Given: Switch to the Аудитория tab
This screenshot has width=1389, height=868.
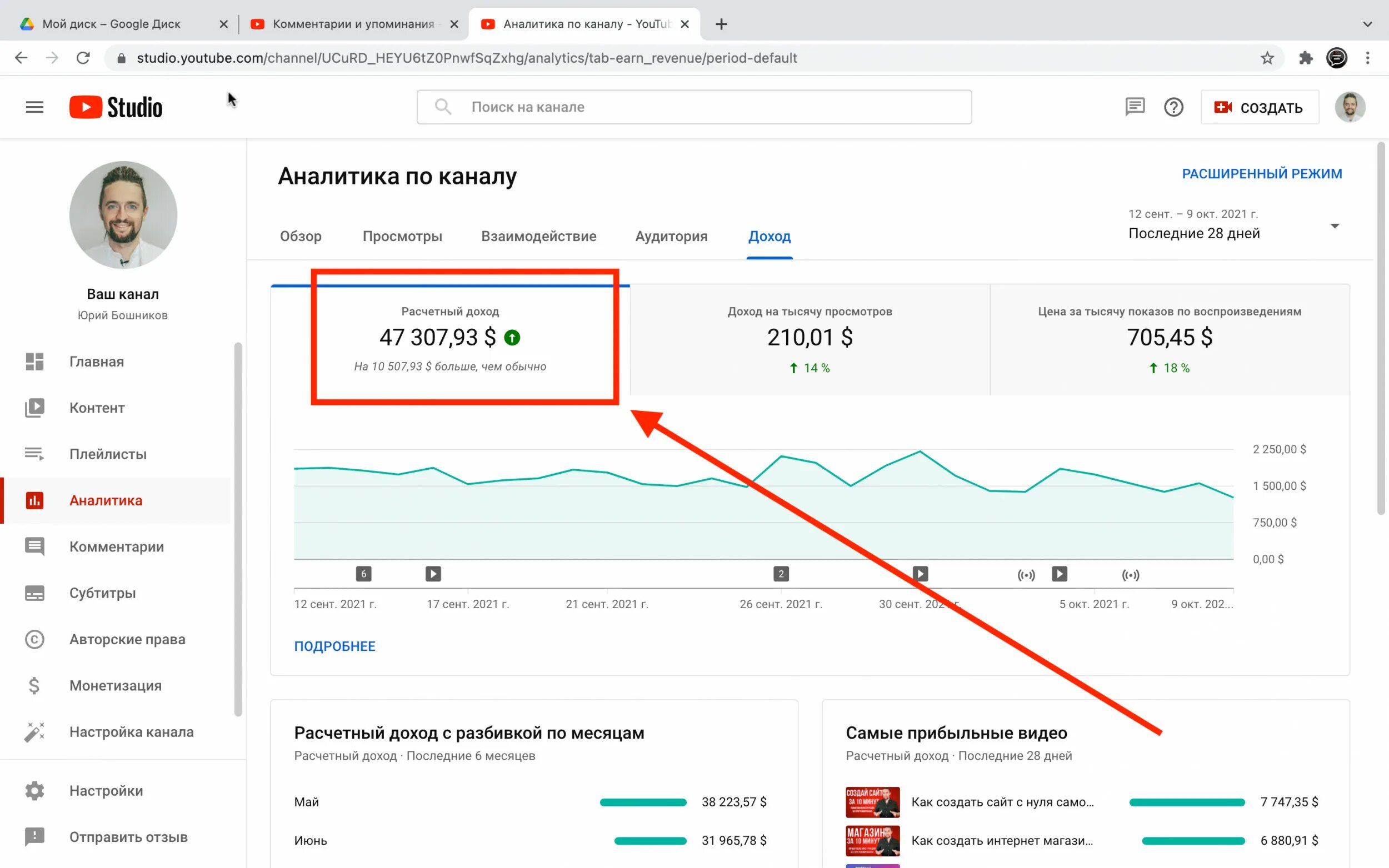Looking at the screenshot, I should [x=671, y=236].
